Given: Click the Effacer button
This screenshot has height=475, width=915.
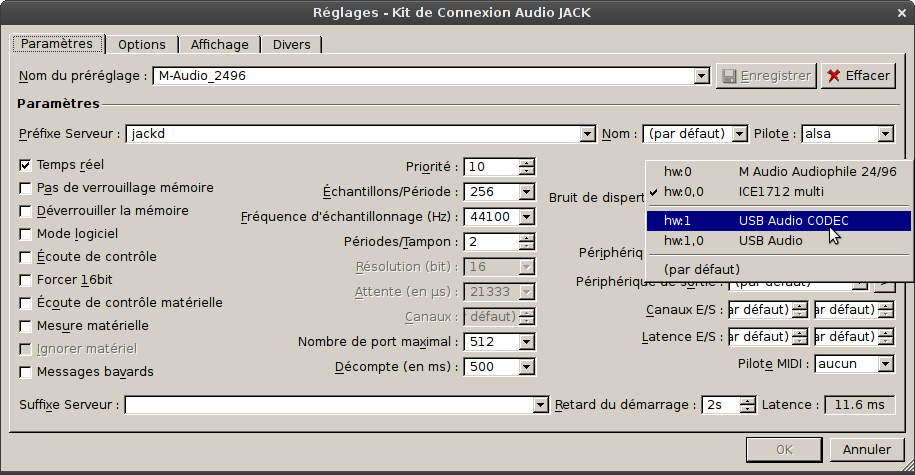Looking at the screenshot, I should coord(858,76).
